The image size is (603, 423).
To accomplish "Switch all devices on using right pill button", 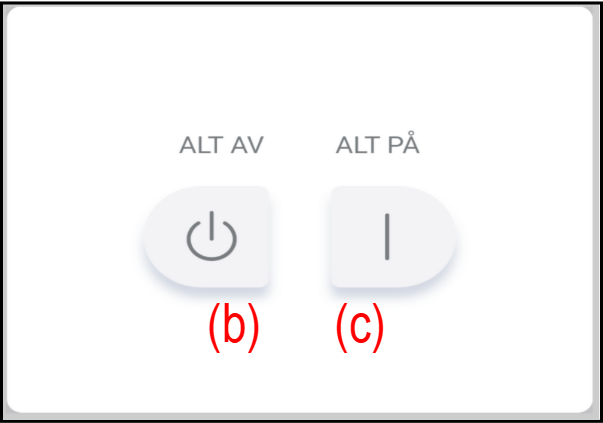I will click(x=392, y=237).
